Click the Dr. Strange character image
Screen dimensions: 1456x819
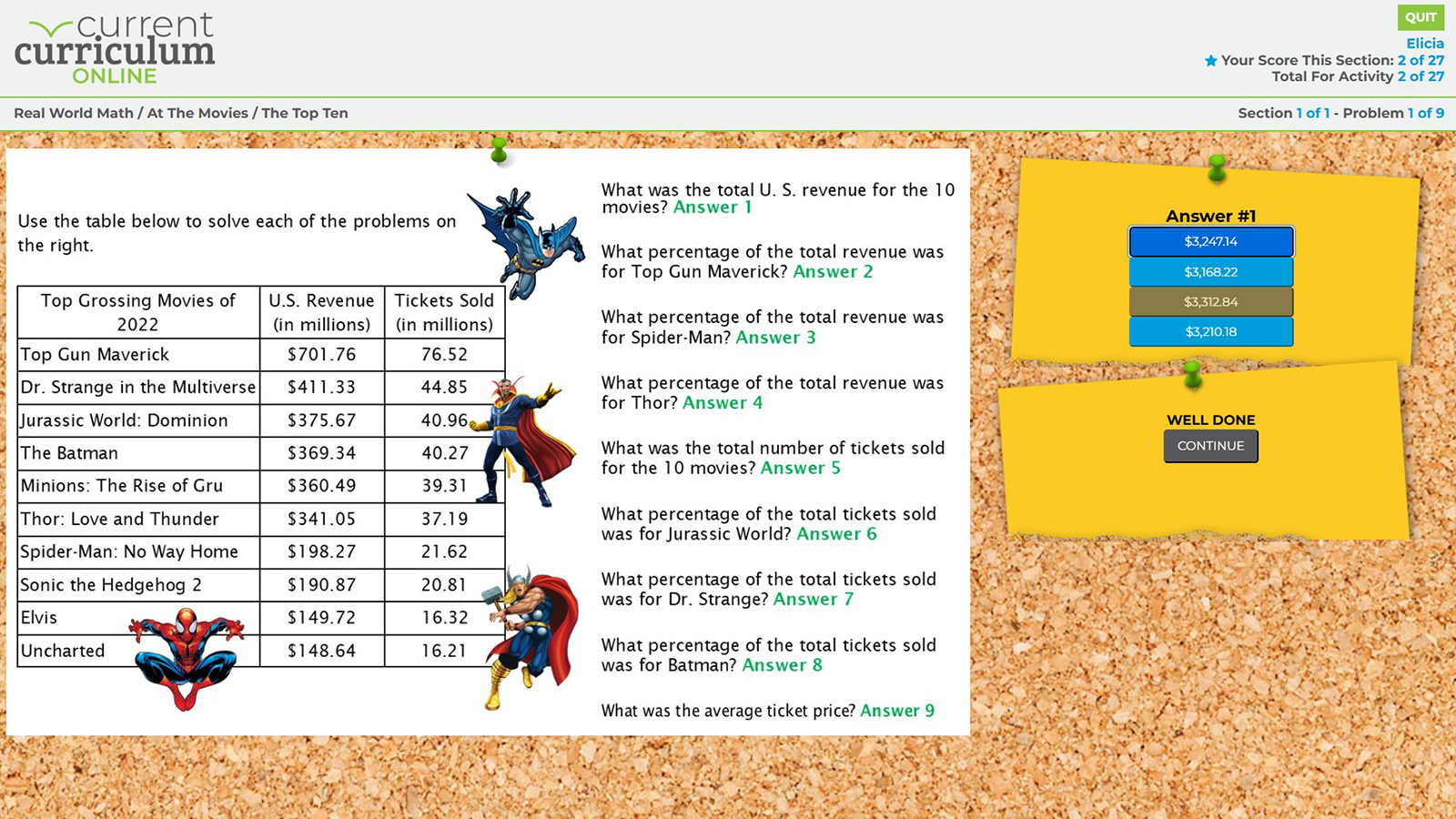pos(526,442)
